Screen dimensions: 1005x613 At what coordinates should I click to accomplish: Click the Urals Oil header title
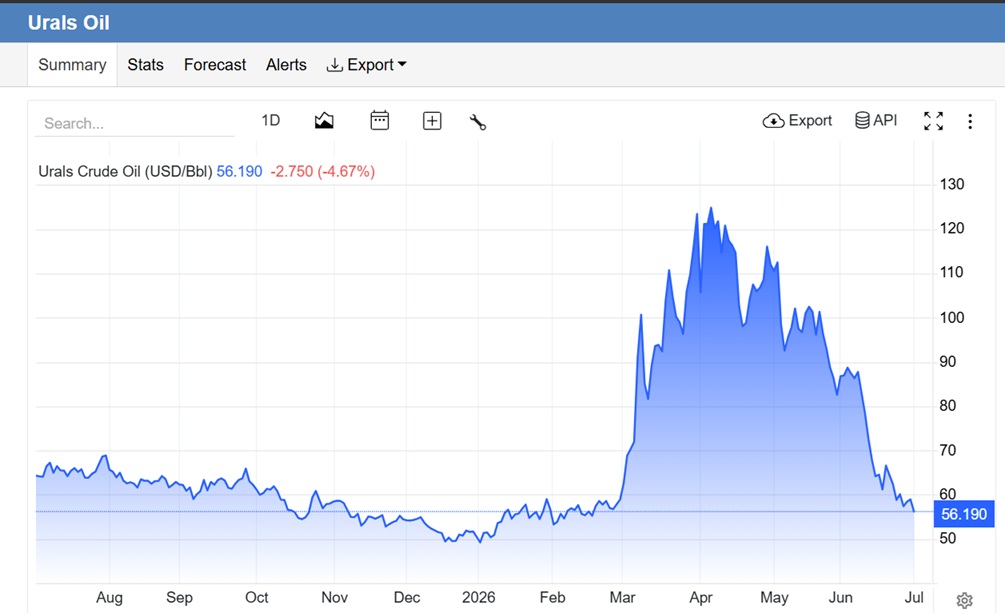click(x=69, y=22)
